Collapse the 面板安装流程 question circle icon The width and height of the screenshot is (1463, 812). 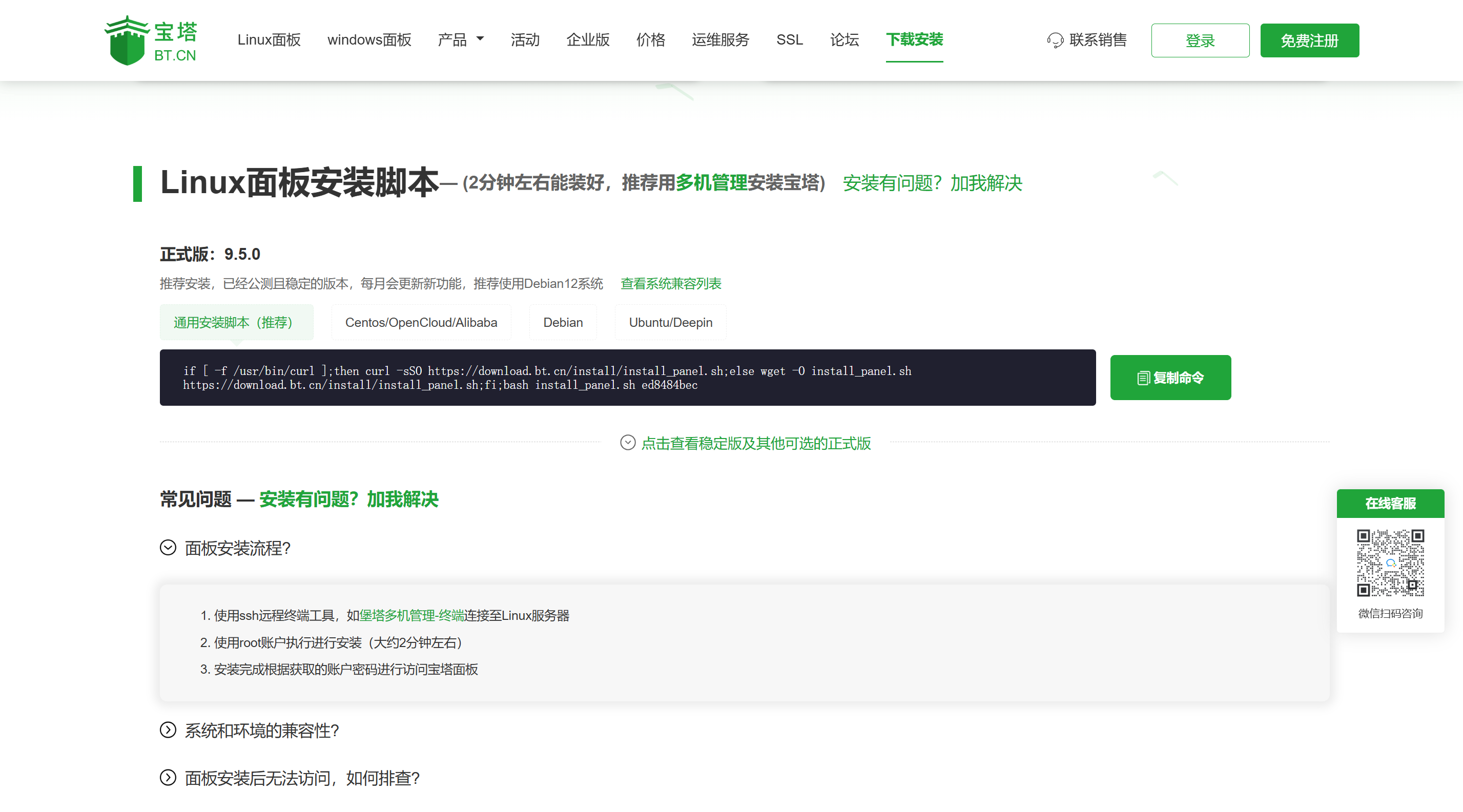pos(168,548)
